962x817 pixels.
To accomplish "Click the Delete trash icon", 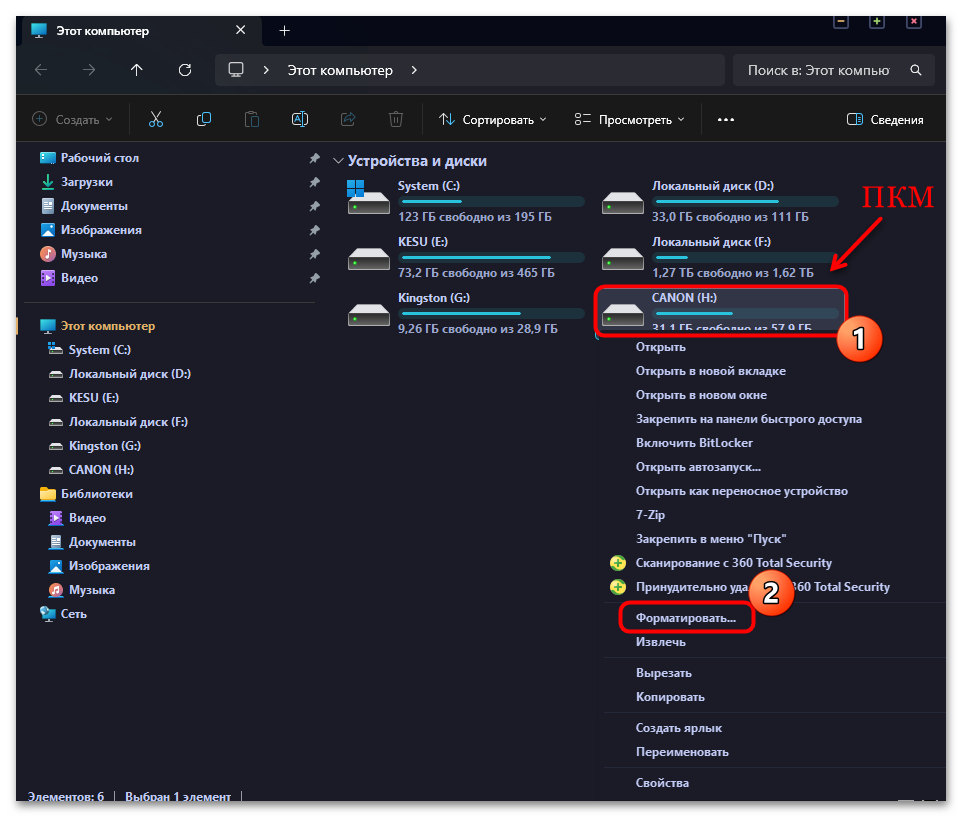I will coord(396,119).
